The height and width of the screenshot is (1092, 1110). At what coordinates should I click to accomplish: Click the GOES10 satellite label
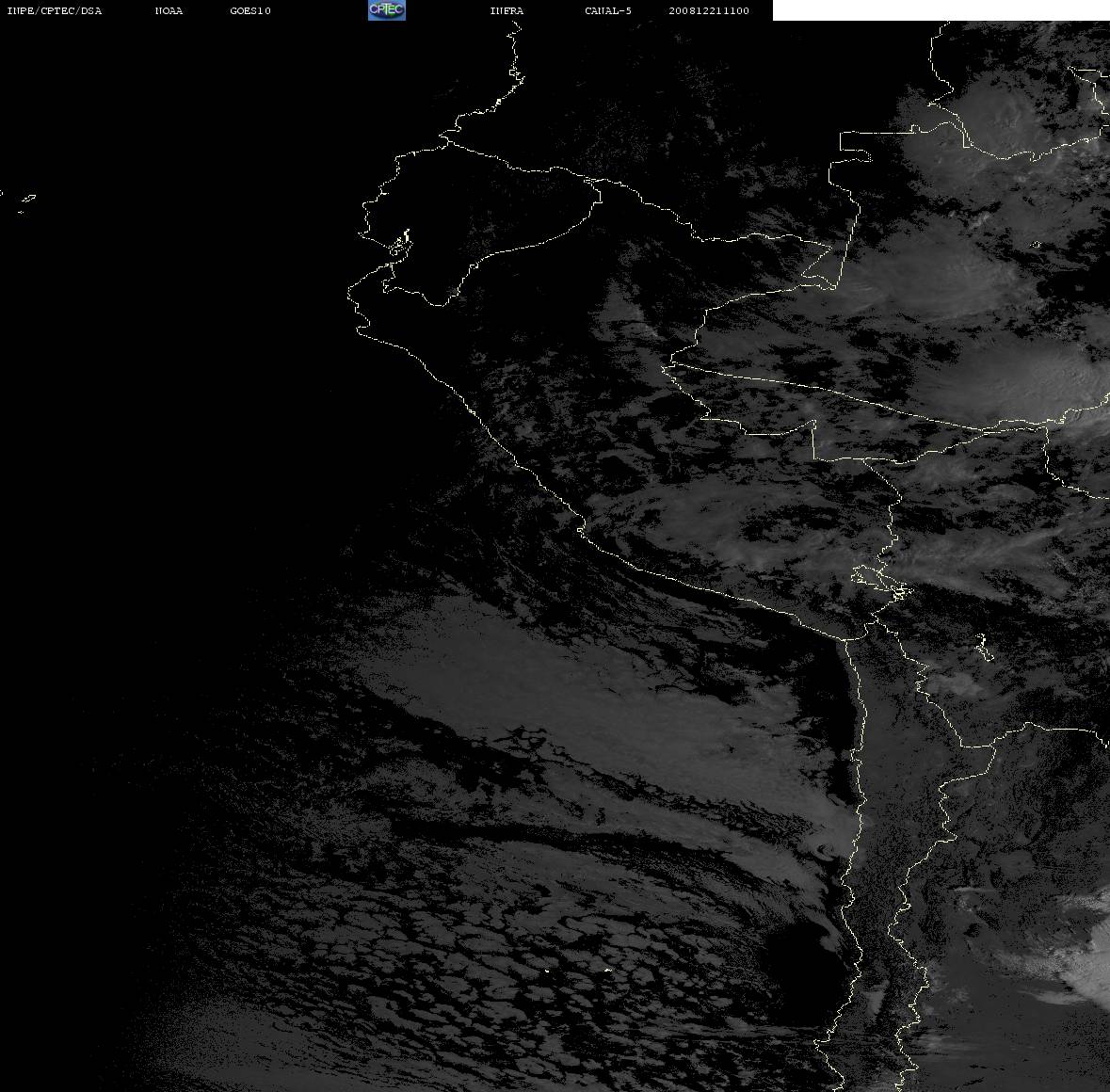[x=249, y=10]
